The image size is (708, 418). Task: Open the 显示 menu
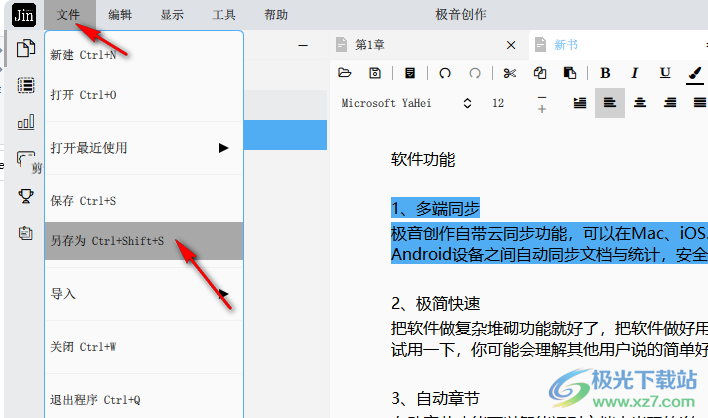pyautogui.click(x=172, y=15)
